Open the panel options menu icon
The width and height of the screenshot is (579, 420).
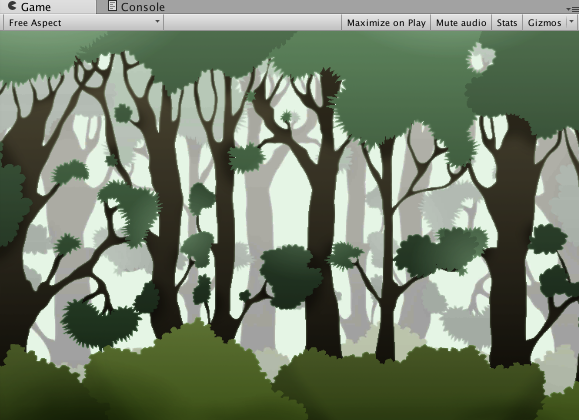tap(572, 9)
